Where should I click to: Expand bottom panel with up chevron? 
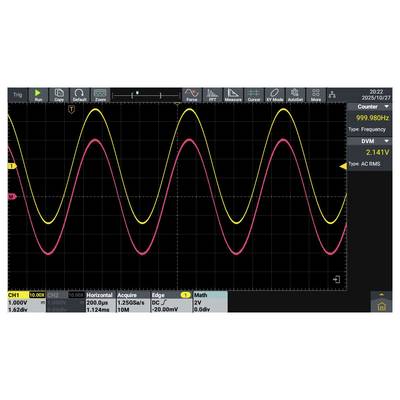[x=381, y=294]
